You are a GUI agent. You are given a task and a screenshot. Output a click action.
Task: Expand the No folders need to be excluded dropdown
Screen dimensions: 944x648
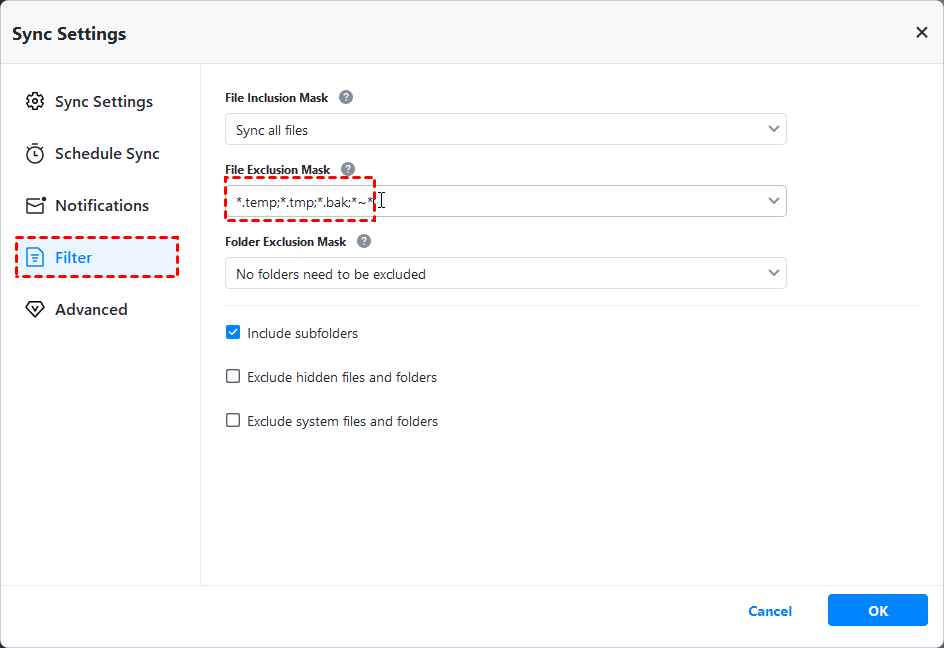[773, 273]
